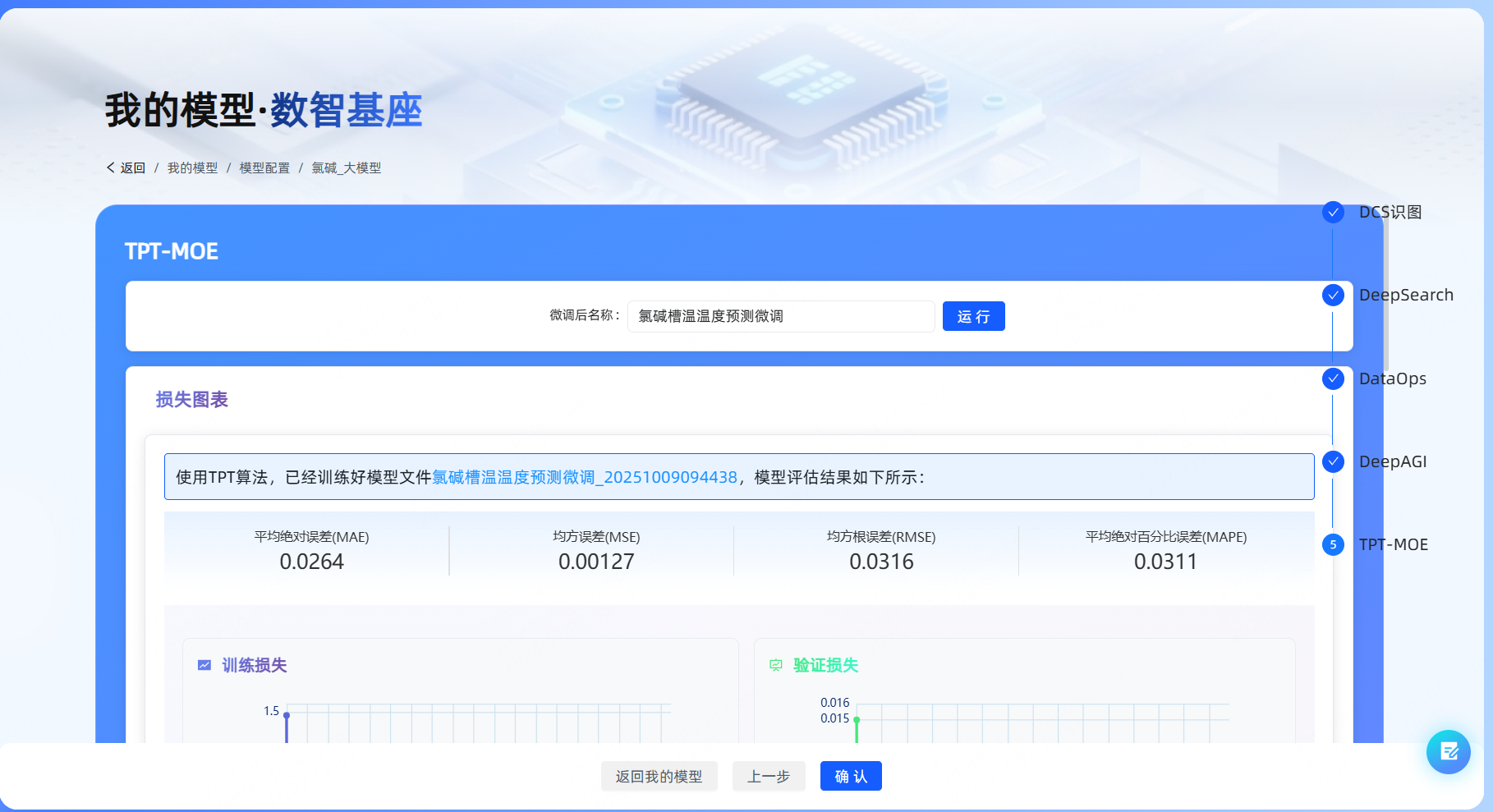
Task: Select the DeepSearch step label
Action: click(x=1406, y=296)
